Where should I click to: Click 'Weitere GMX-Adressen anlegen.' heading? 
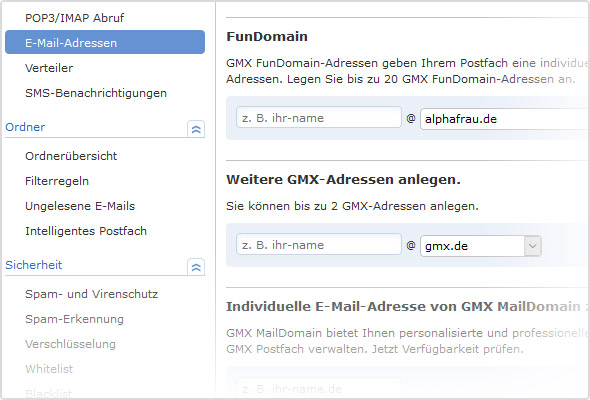pos(343,179)
